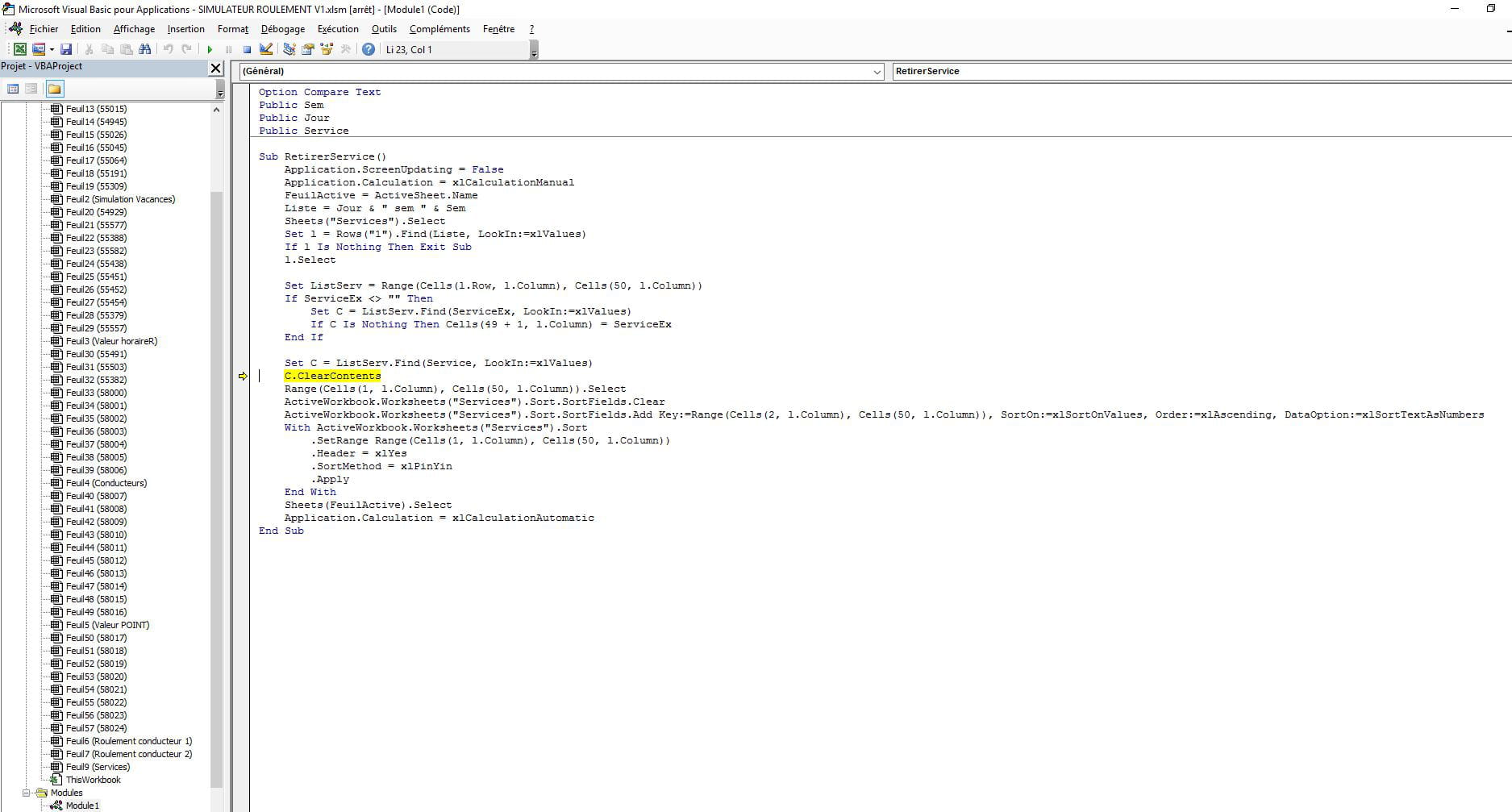Open the Object Browser icon
This screenshot has height=812, width=1512.
tap(327, 49)
